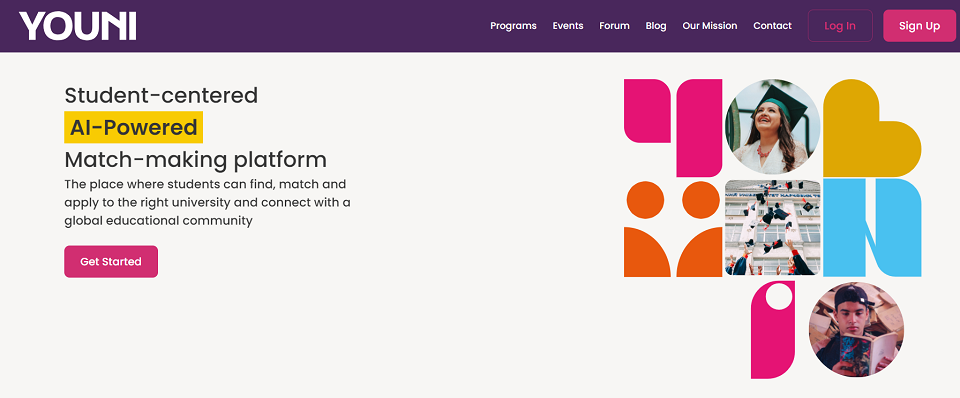Click the AI-Powered highlighted text

pyautogui.click(x=133, y=127)
